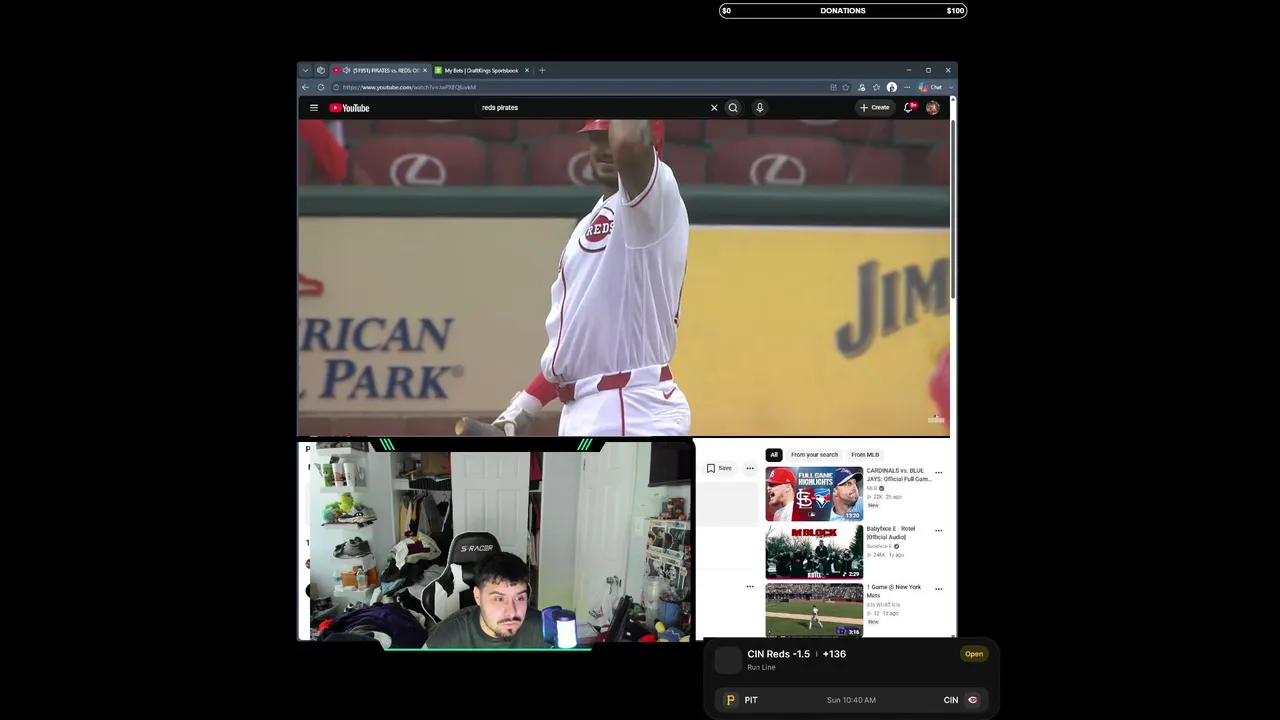Image resolution: width=1280 pixels, height=720 pixels.
Task: Open the browser workspaces icon
Action: click(321, 70)
